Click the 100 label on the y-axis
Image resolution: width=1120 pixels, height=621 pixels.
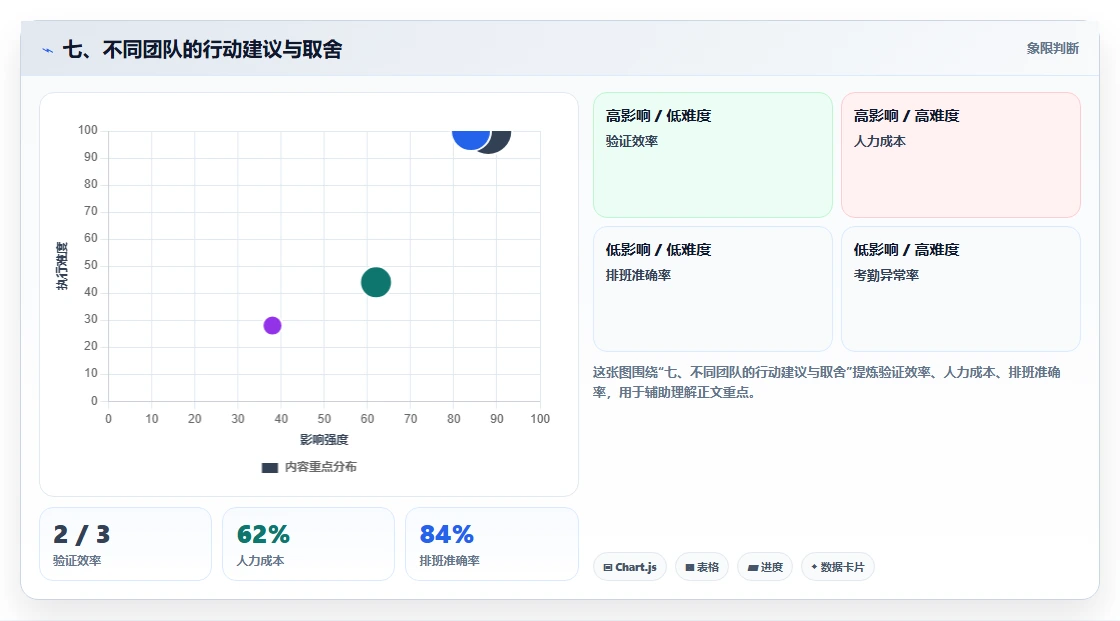(88, 130)
